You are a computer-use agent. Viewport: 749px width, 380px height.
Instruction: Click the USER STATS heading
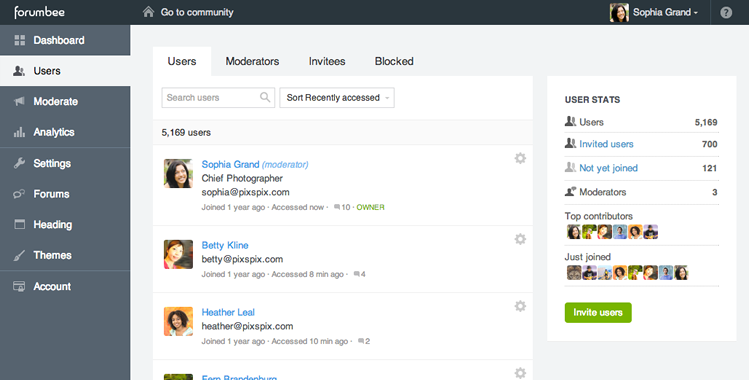click(x=592, y=100)
